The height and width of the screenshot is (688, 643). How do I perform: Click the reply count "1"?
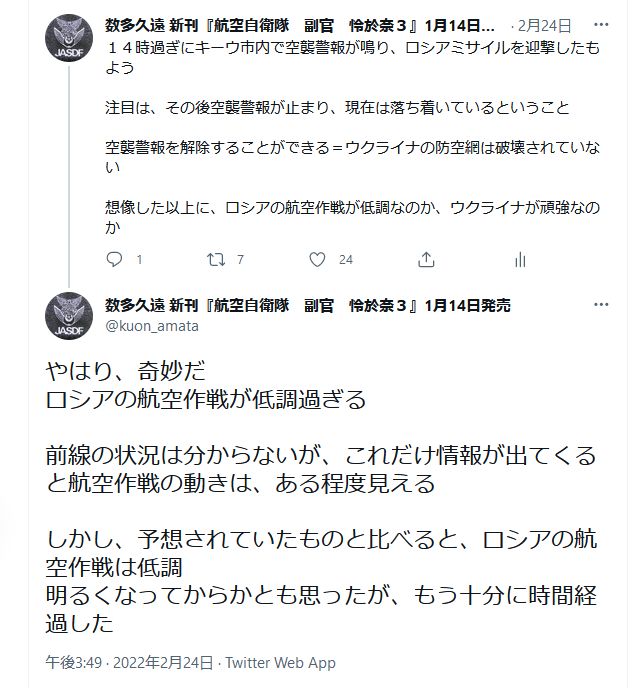139,260
